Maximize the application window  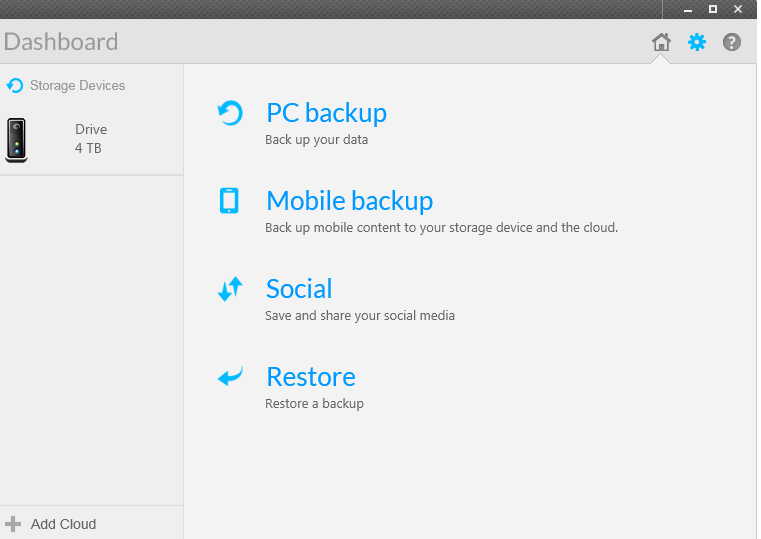coord(713,9)
